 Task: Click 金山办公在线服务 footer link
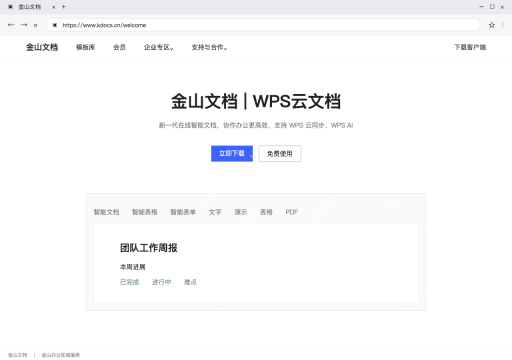61,355
